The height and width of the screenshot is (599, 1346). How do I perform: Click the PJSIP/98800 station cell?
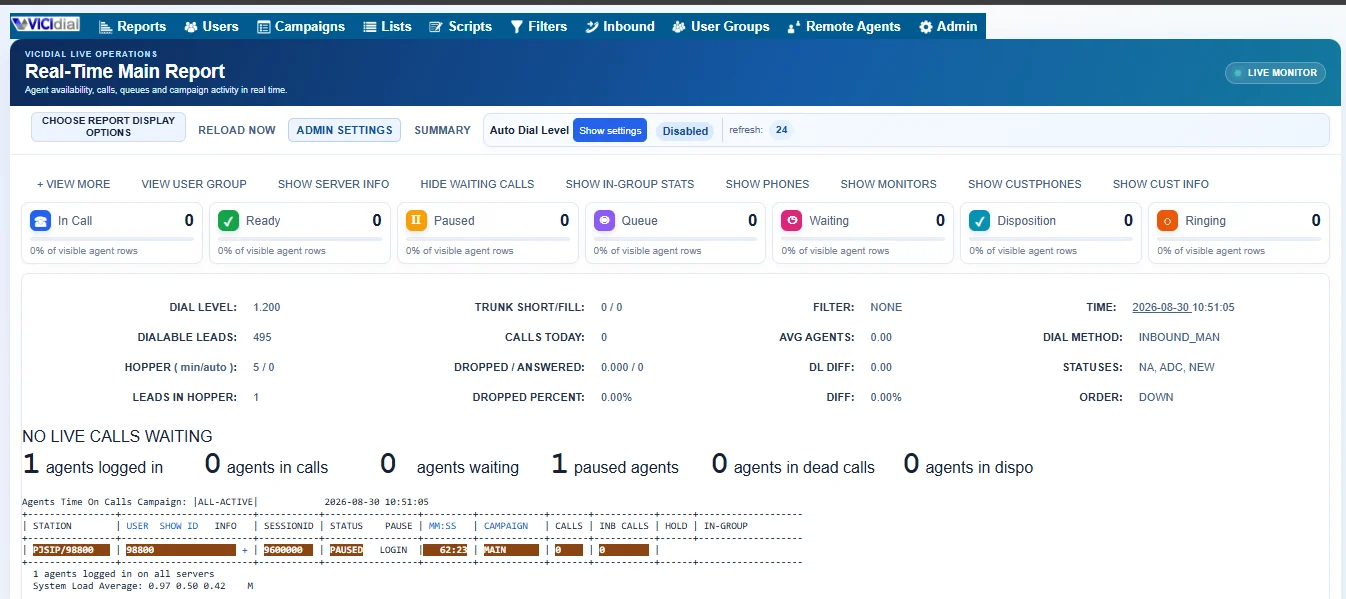tap(70, 550)
